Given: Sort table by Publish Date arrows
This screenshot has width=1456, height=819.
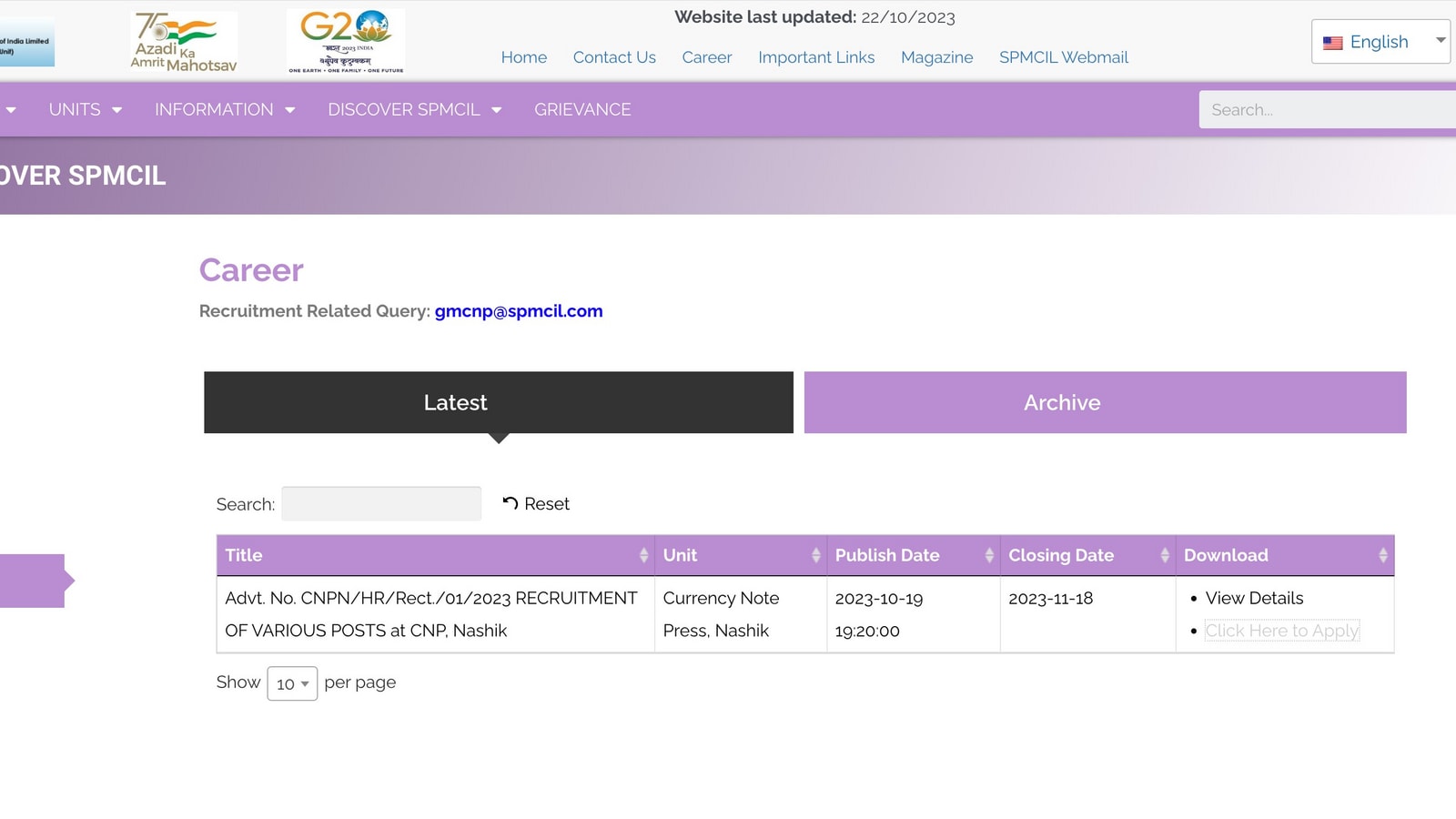Looking at the screenshot, I should tap(989, 555).
